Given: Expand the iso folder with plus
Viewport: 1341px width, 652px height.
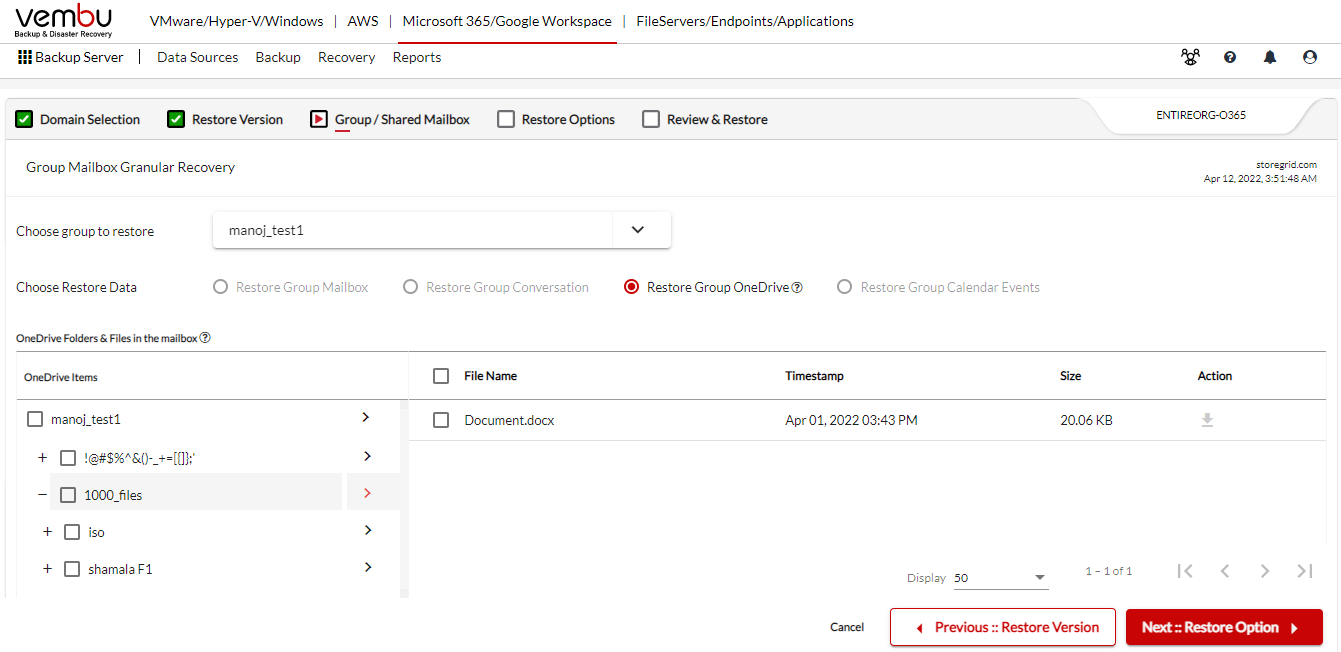Looking at the screenshot, I should click(x=47, y=532).
